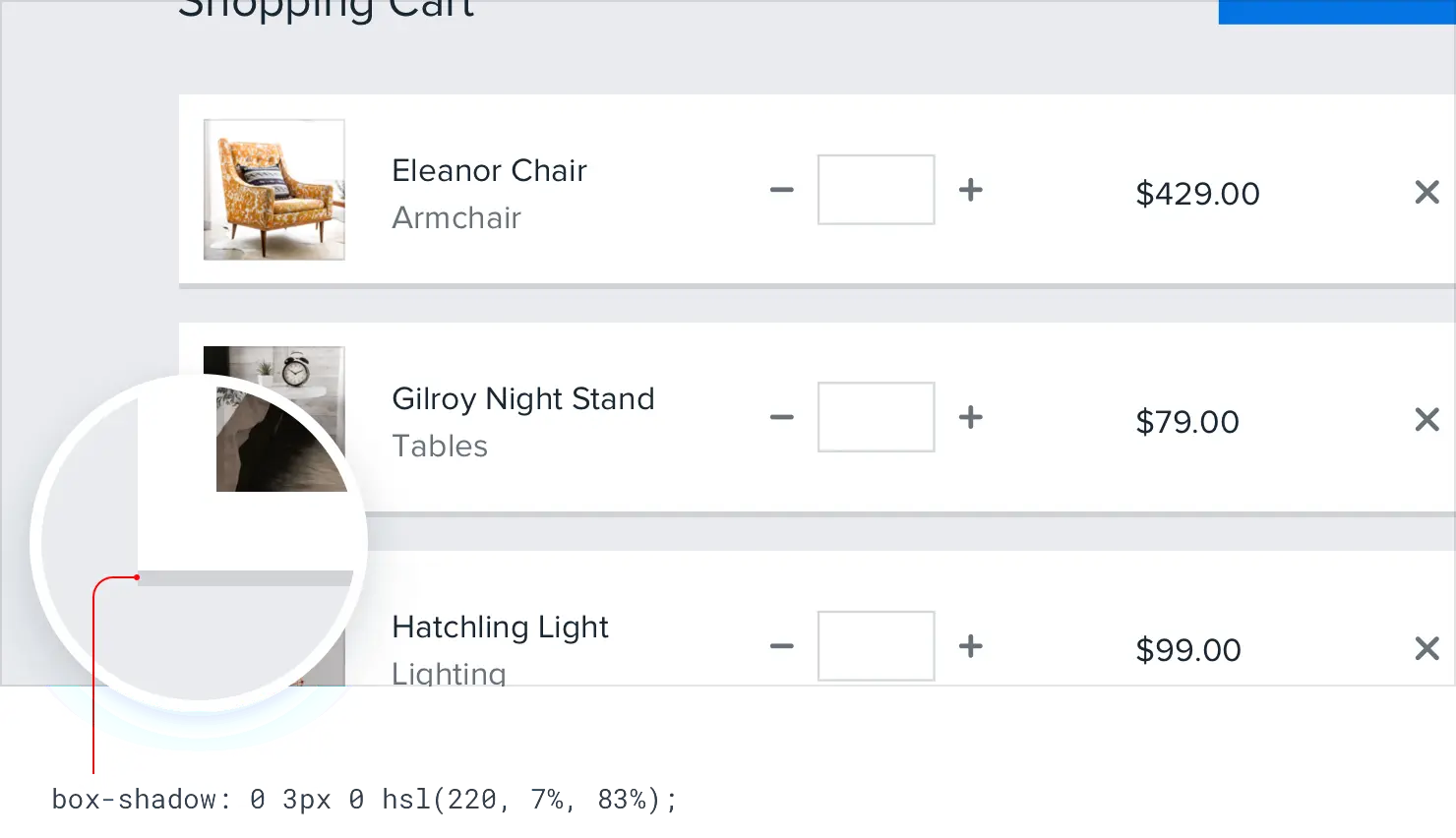Click the Hatchling Light quantity field

876,646
